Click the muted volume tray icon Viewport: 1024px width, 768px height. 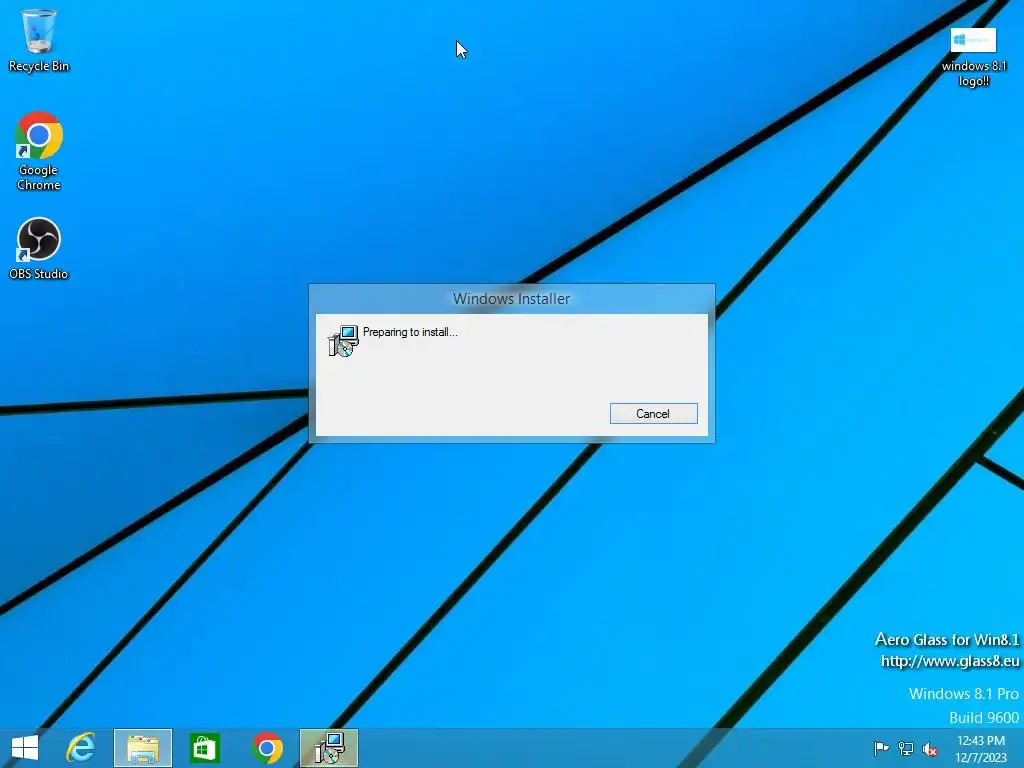930,749
